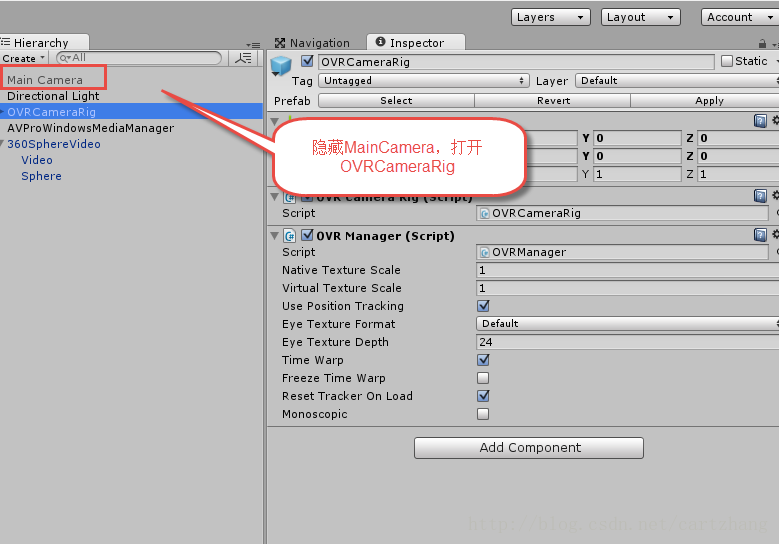Screen dimensions: 779x544
Task: Toggle Reset Tracker On Load checkbox
Action: 483,396
